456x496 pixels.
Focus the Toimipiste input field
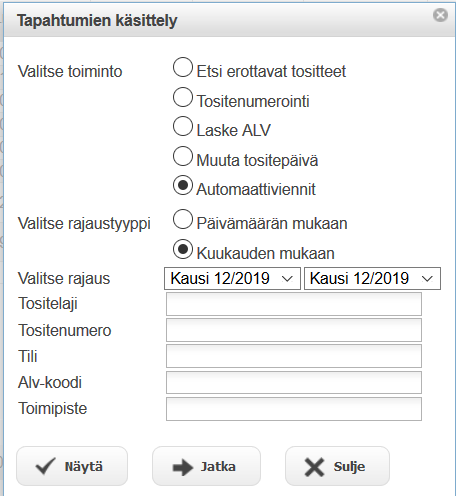tap(294, 409)
